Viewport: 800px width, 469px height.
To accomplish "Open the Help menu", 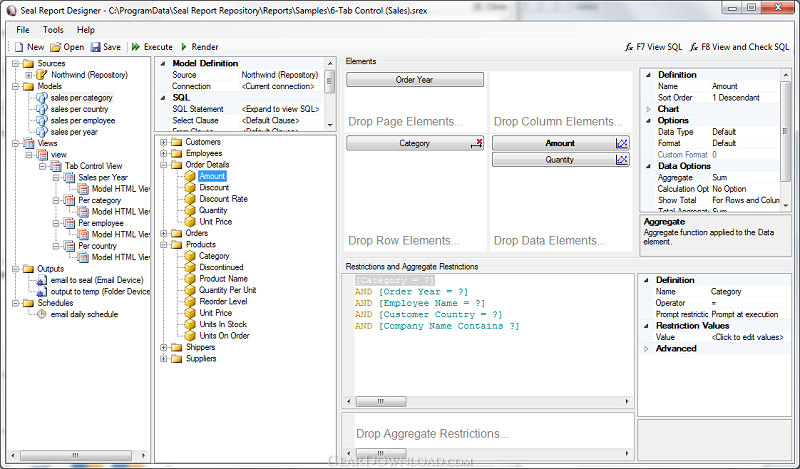I will tap(86, 30).
